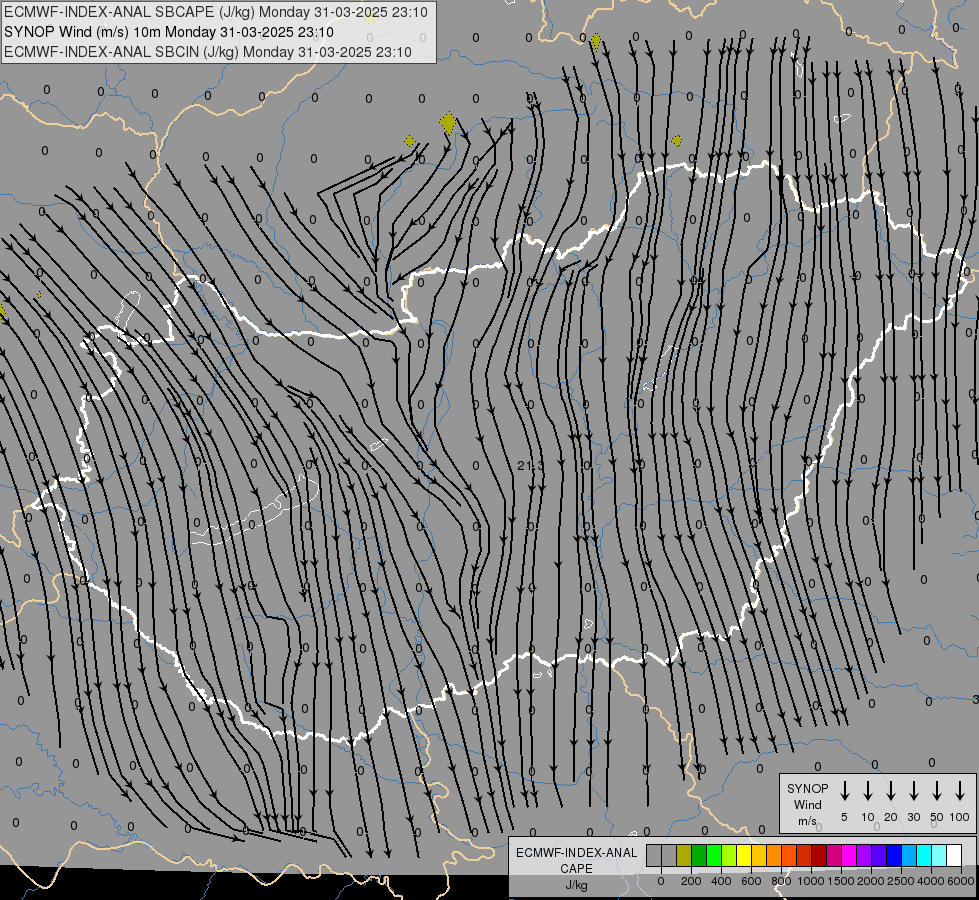Image resolution: width=979 pixels, height=900 pixels.
Task: Click the 2500 tick label on CAPE scale
Action: pyautogui.click(x=901, y=881)
